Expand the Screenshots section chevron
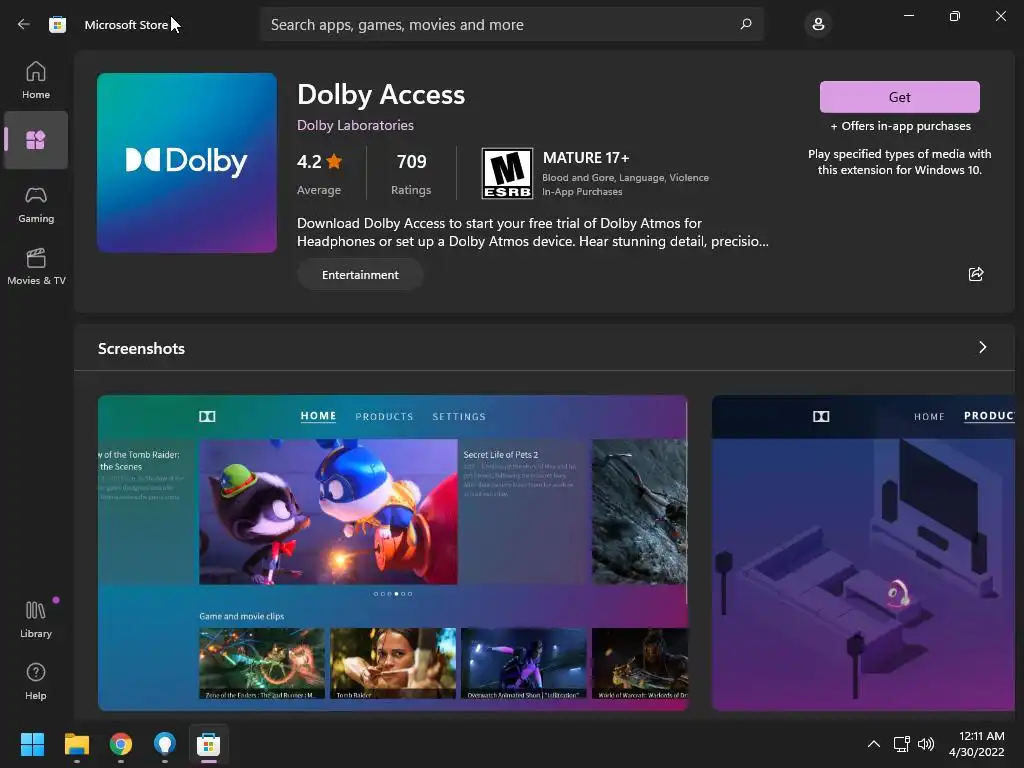 tap(982, 347)
